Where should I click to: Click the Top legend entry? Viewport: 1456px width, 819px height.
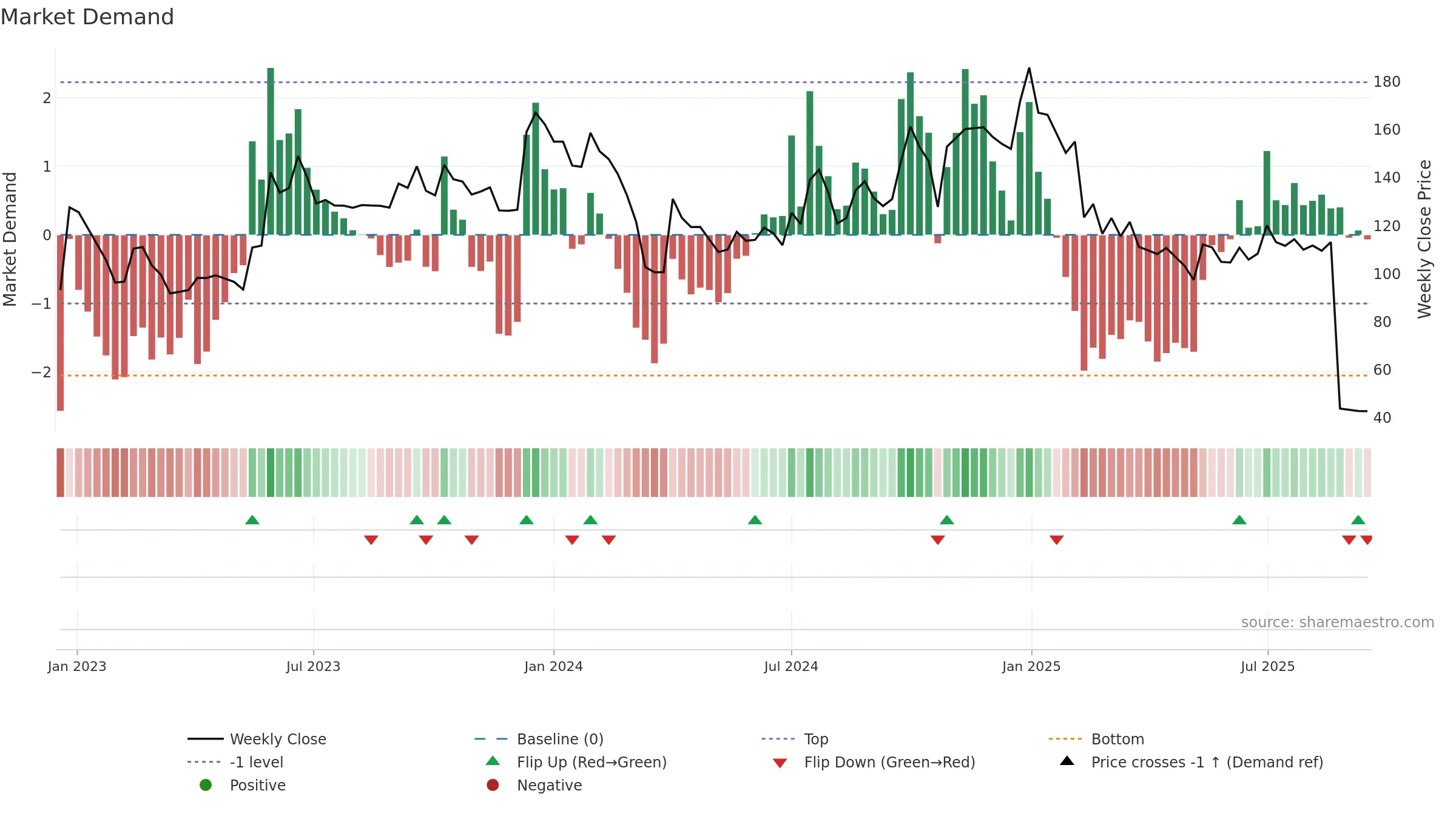tap(795, 739)
